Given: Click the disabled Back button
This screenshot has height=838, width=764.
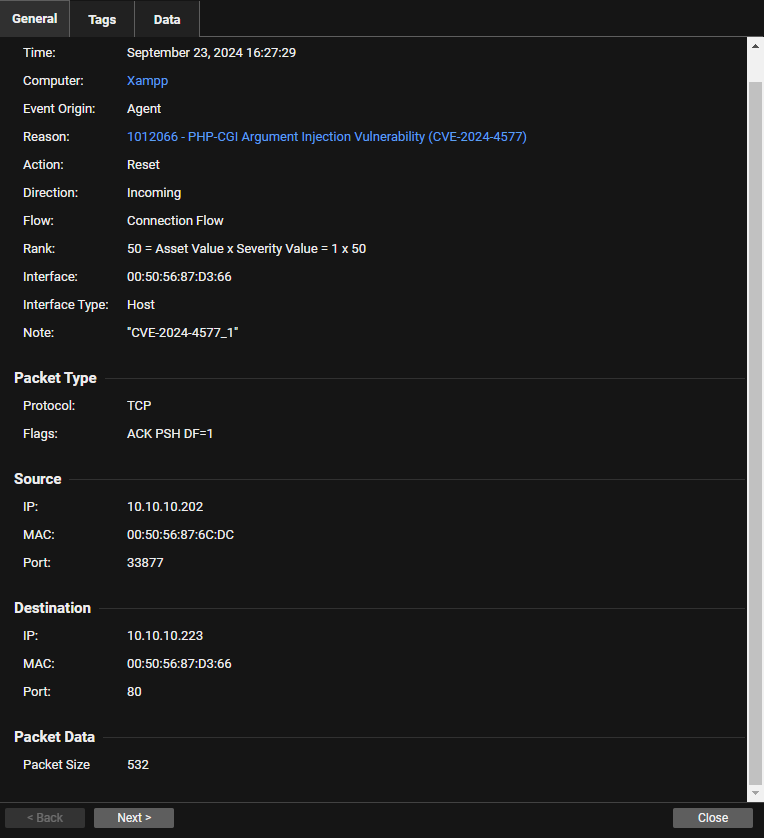Looking at the screenshot, I should [45, 818].
